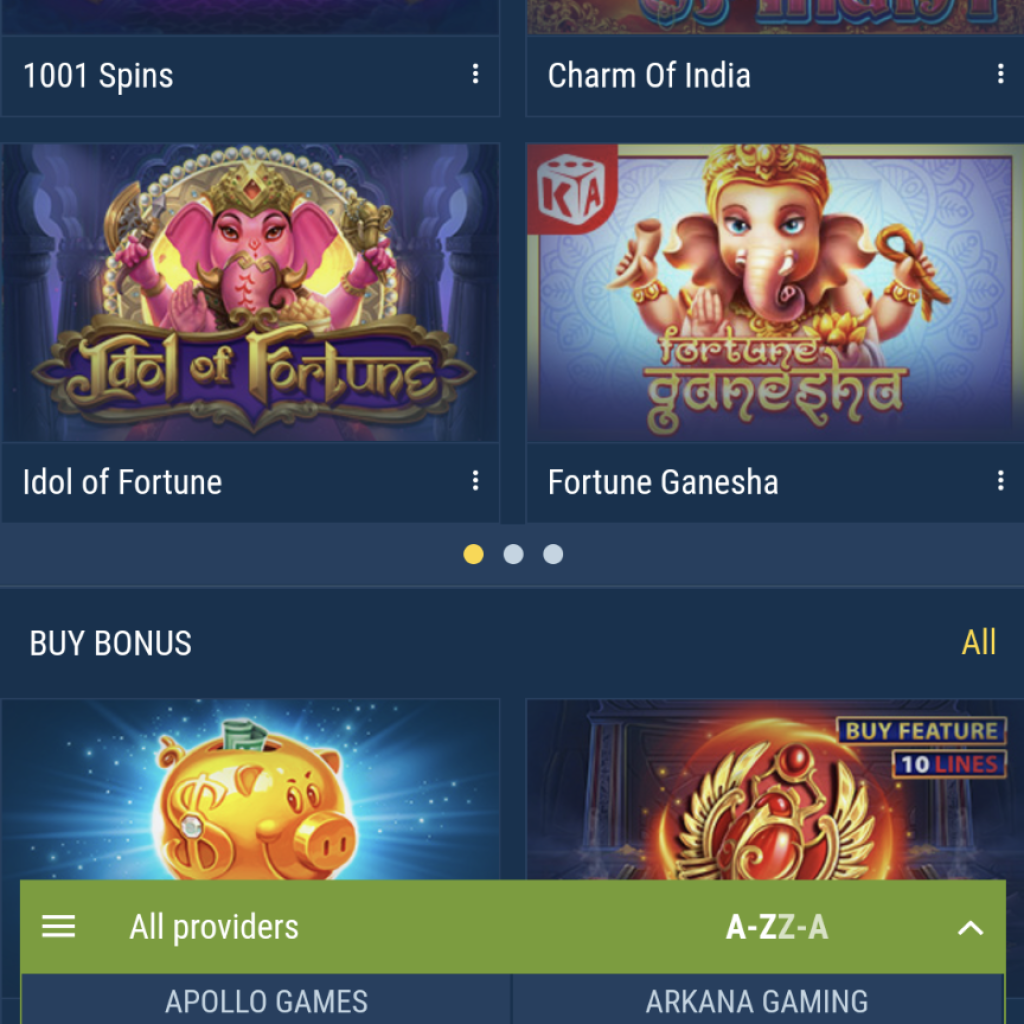The height and width of the screenshot is (1024, 1024).
Task: Open the Idol of Fortune game thumbnail
Action: tap(250, 293)
